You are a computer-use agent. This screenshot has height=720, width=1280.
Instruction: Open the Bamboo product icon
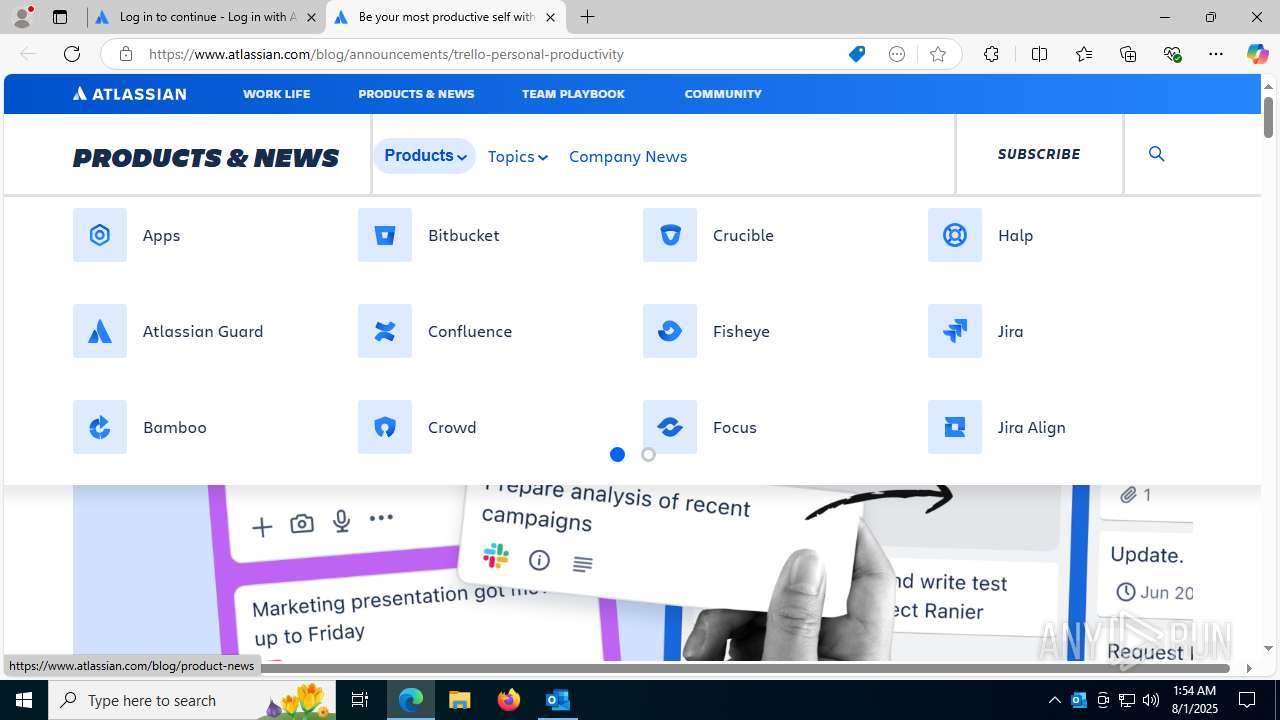[100, 427]
